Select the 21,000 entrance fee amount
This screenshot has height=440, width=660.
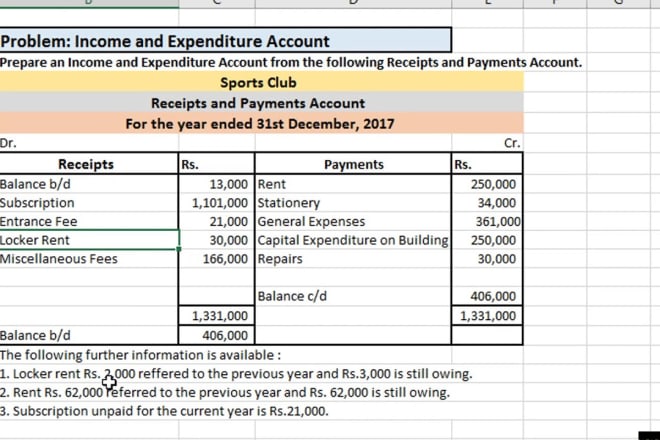pyautogui.click(x=217, y=221)
